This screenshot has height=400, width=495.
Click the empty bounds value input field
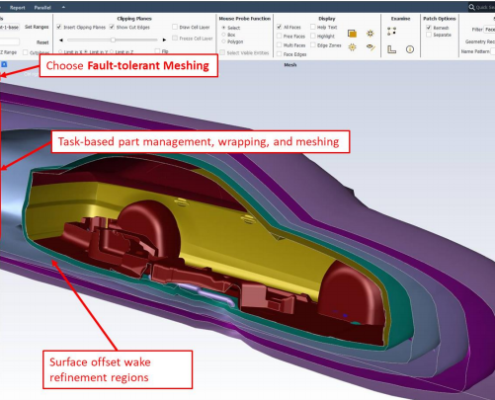tap(9, 42)
